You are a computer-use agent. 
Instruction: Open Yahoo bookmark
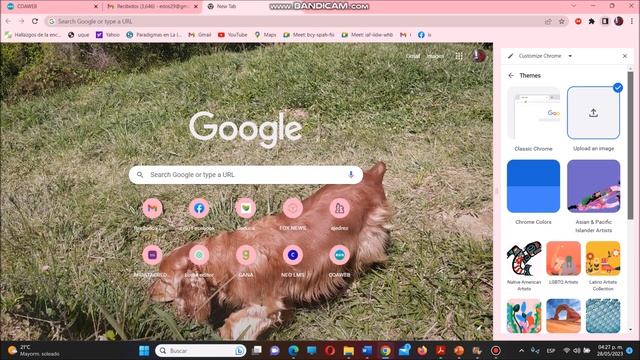(108, 35)
